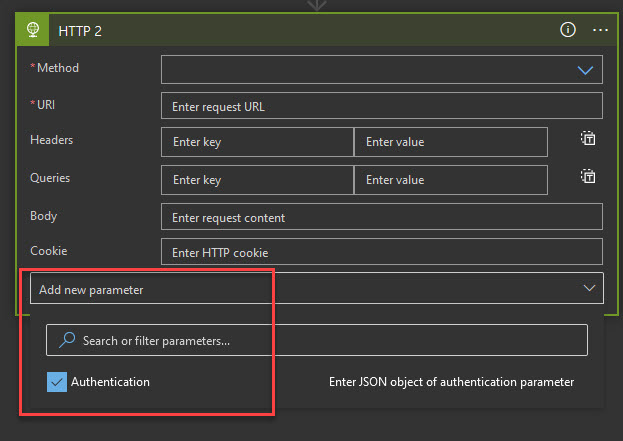Screen dimensions: 623x441
Task: Focus the Headers Enter key field
Action: pyautogui.click(x=257, y=142)
